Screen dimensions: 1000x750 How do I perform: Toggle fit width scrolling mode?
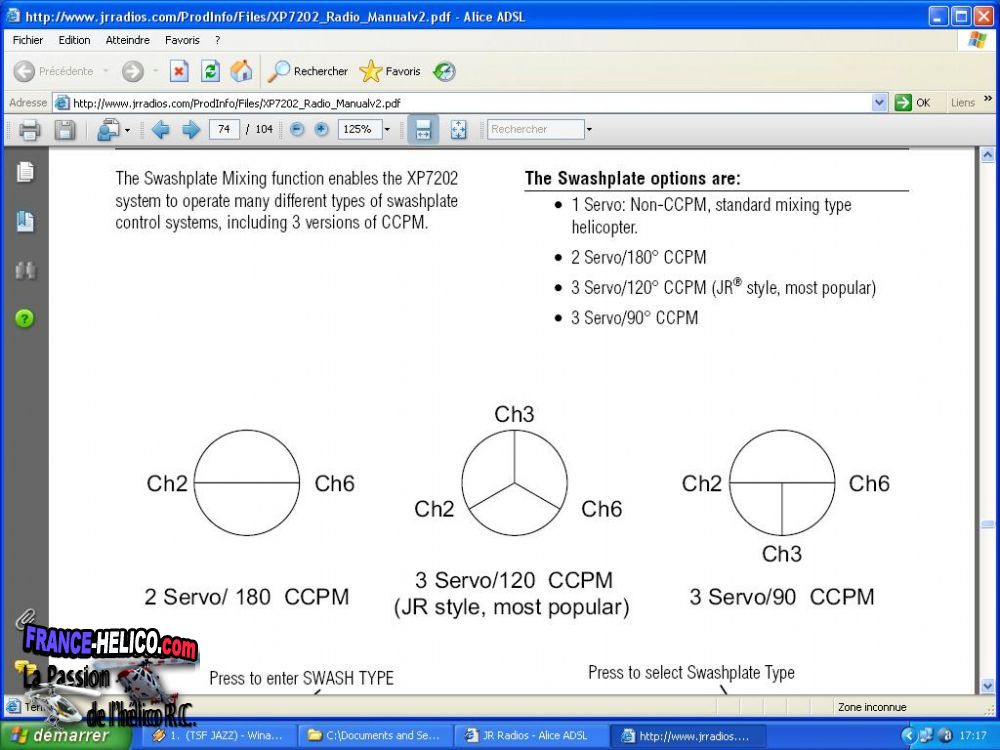tap(423, 129)
